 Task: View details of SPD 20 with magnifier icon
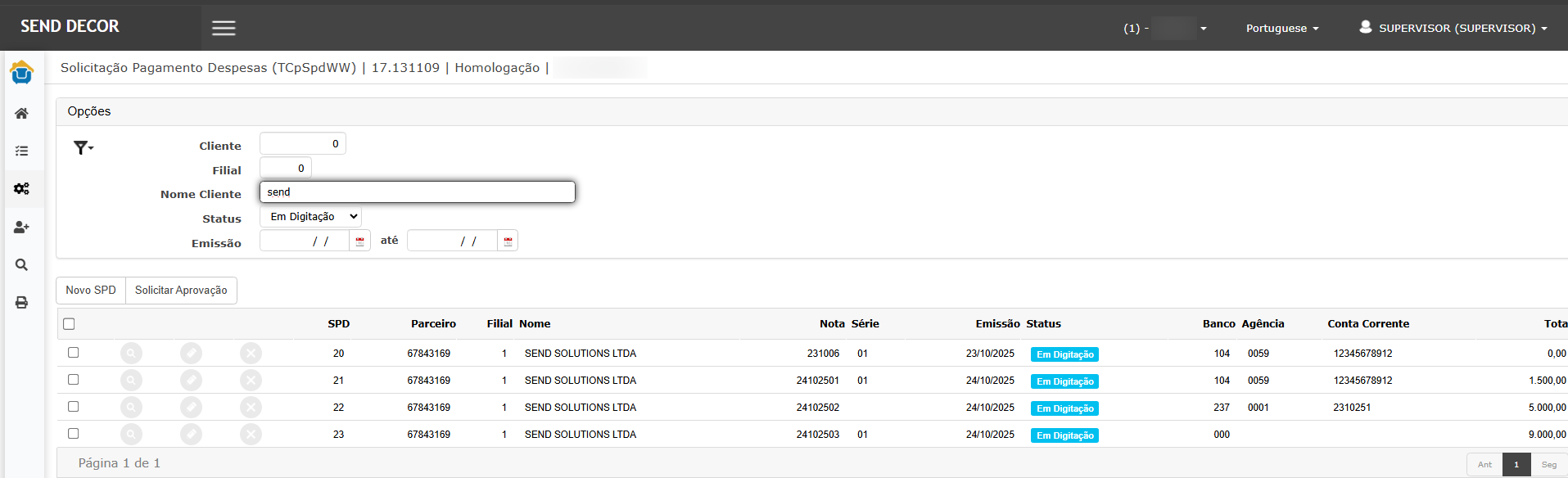[131, 354]
